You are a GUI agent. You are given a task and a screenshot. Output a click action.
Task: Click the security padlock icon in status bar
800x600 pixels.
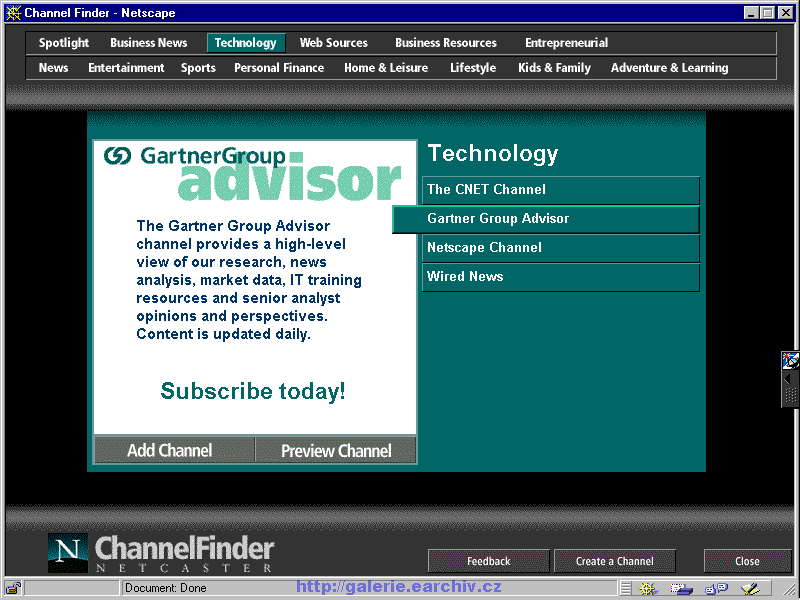coord(13,588)
